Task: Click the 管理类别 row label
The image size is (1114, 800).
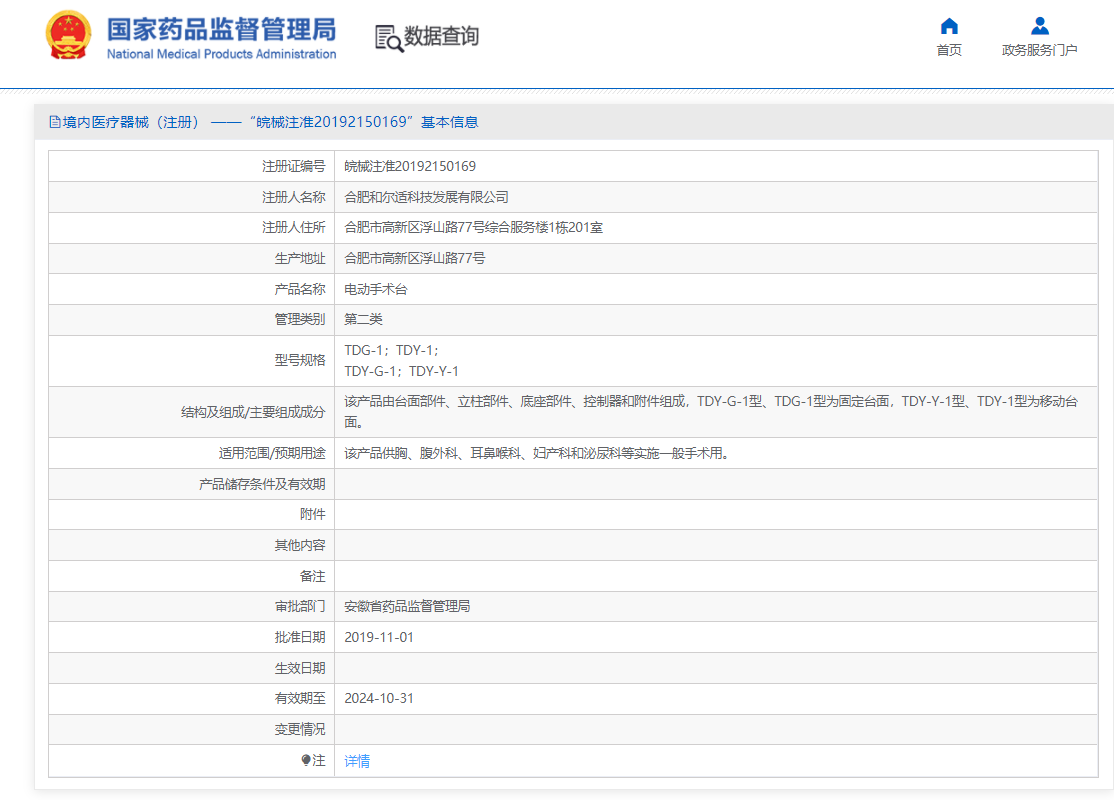Action: point(300,319)
